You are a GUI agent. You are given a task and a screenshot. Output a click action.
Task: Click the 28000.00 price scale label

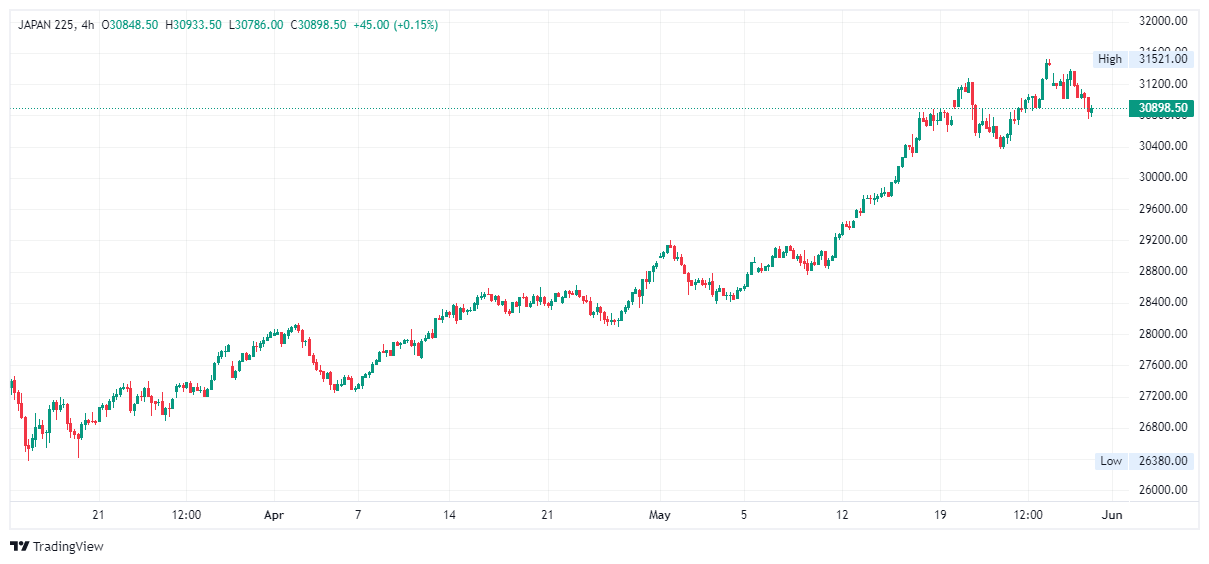[1163, 334]
